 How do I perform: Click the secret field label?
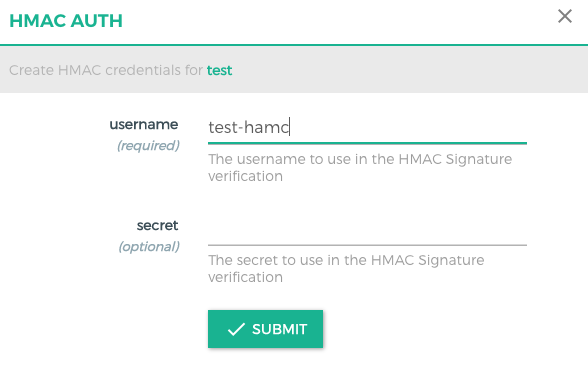coord(157,225)
